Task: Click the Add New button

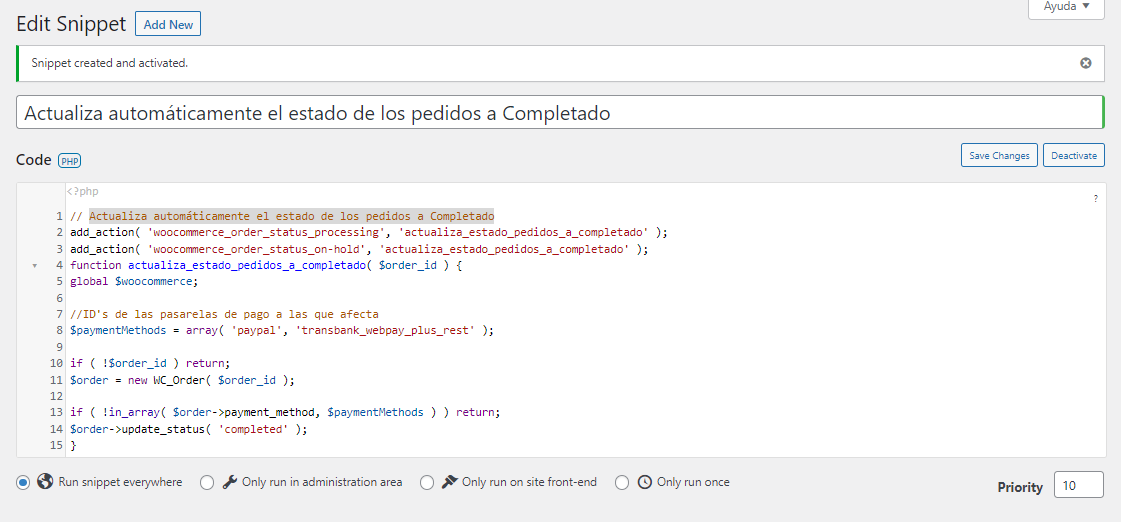Action: click(x=168, y=24)
